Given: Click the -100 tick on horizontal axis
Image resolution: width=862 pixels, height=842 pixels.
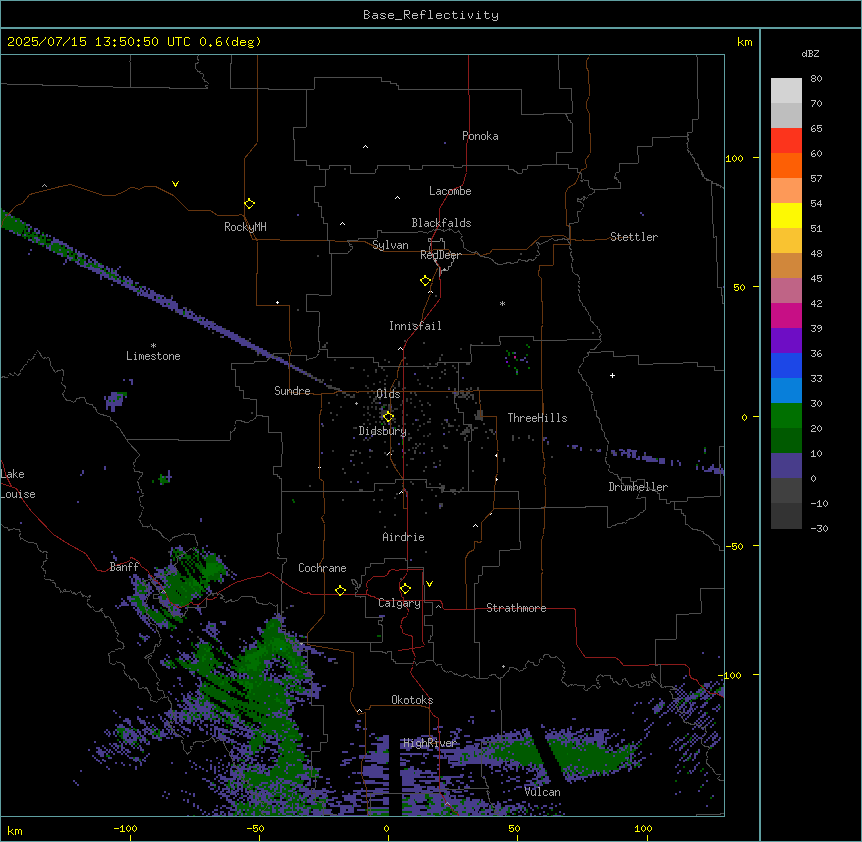Looking at the screenshot, I should coord(125,828).
